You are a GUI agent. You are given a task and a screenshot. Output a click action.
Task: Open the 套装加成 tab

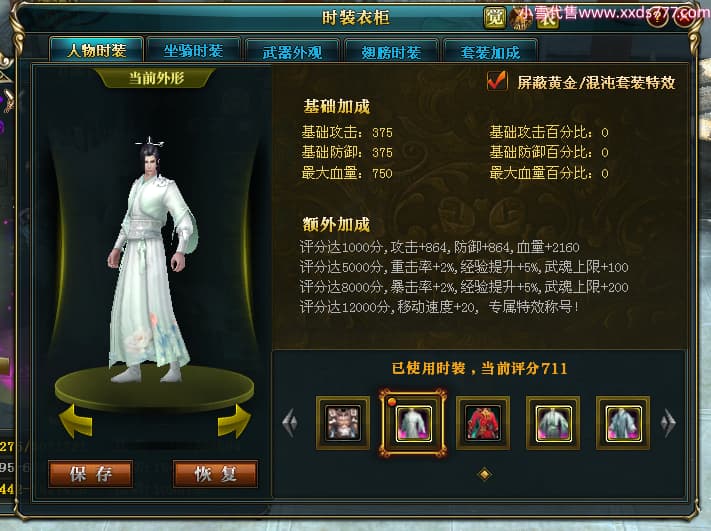490,52
